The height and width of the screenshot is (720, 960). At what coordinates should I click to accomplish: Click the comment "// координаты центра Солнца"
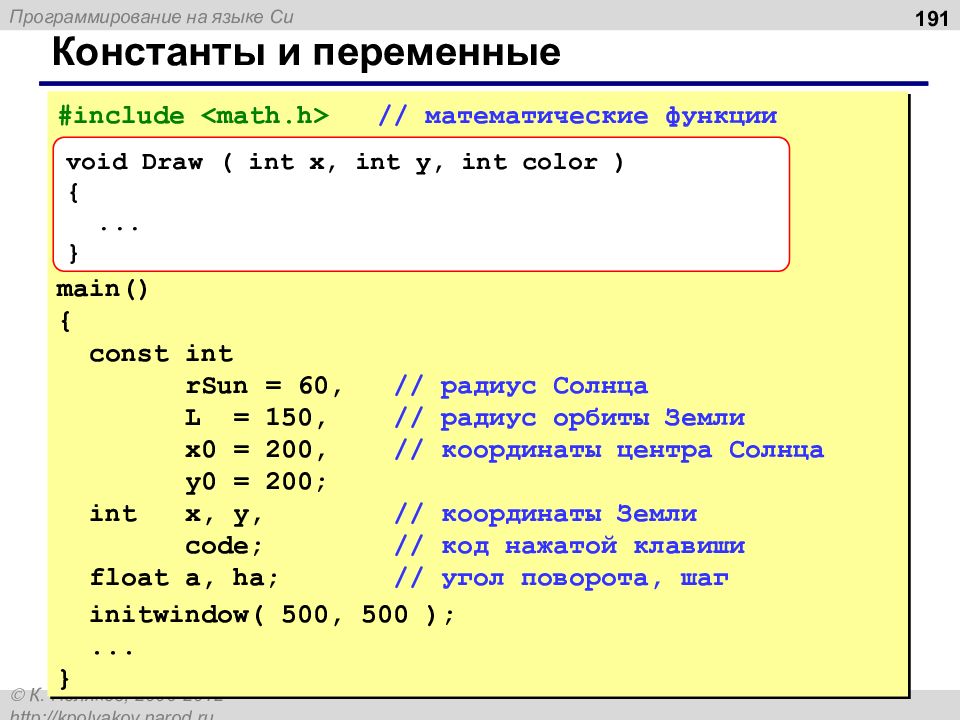tap(609, 451)
